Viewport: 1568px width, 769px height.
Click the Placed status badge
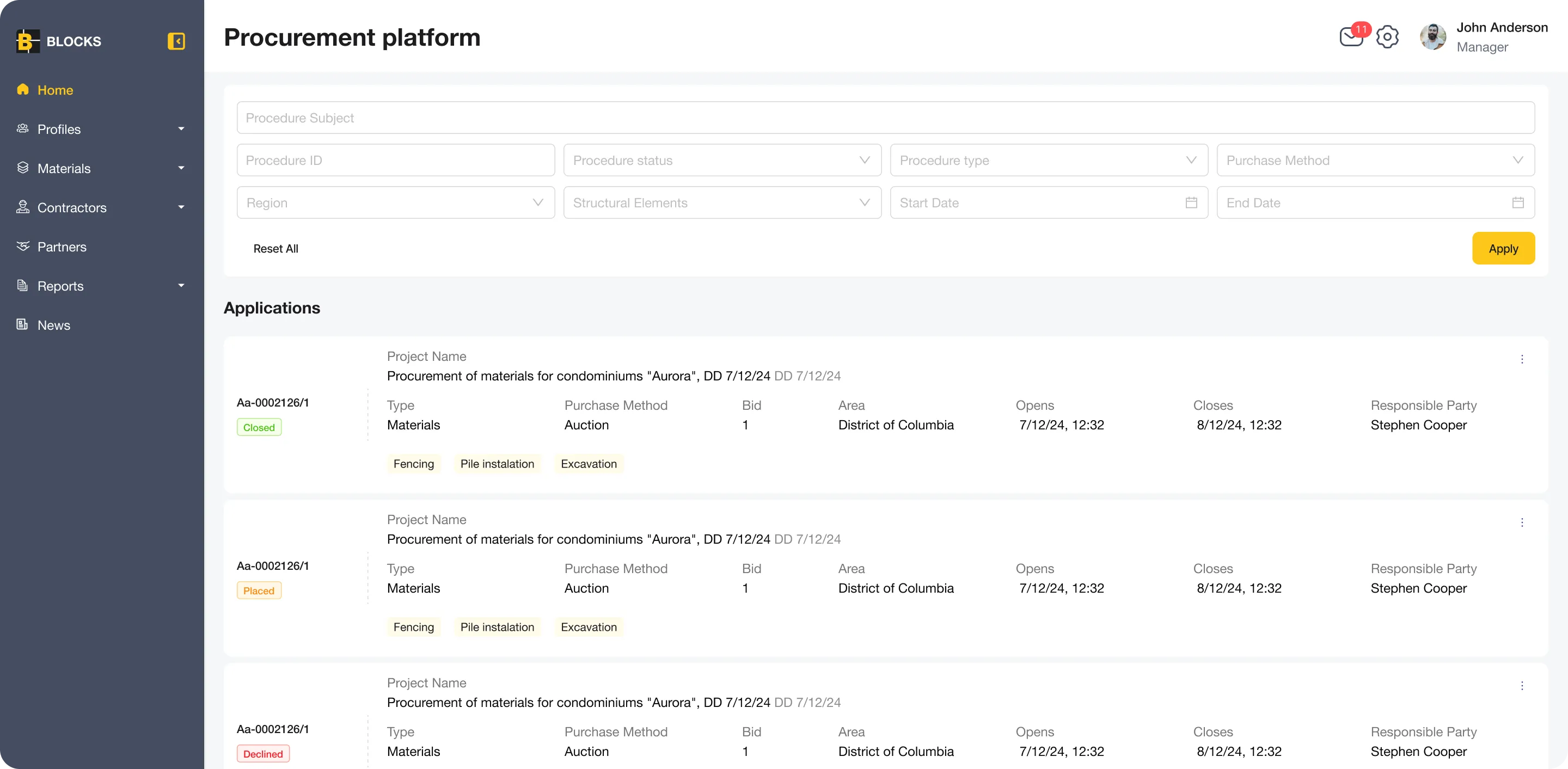259,590
